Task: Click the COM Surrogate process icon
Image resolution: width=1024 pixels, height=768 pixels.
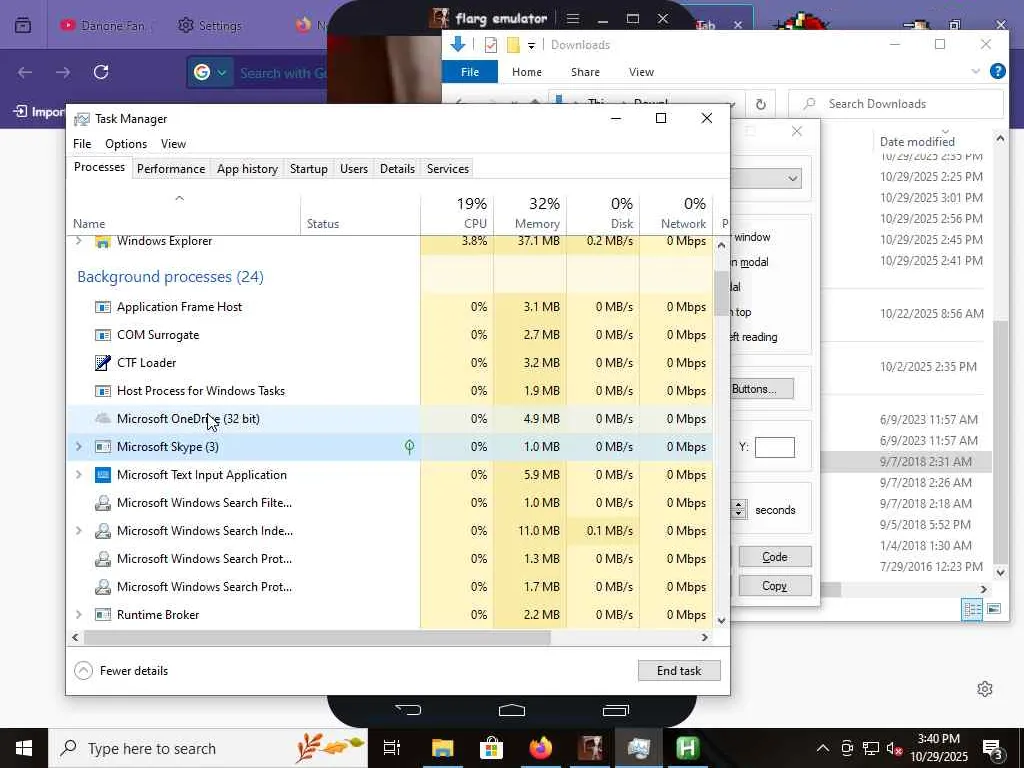Action: 103,335
